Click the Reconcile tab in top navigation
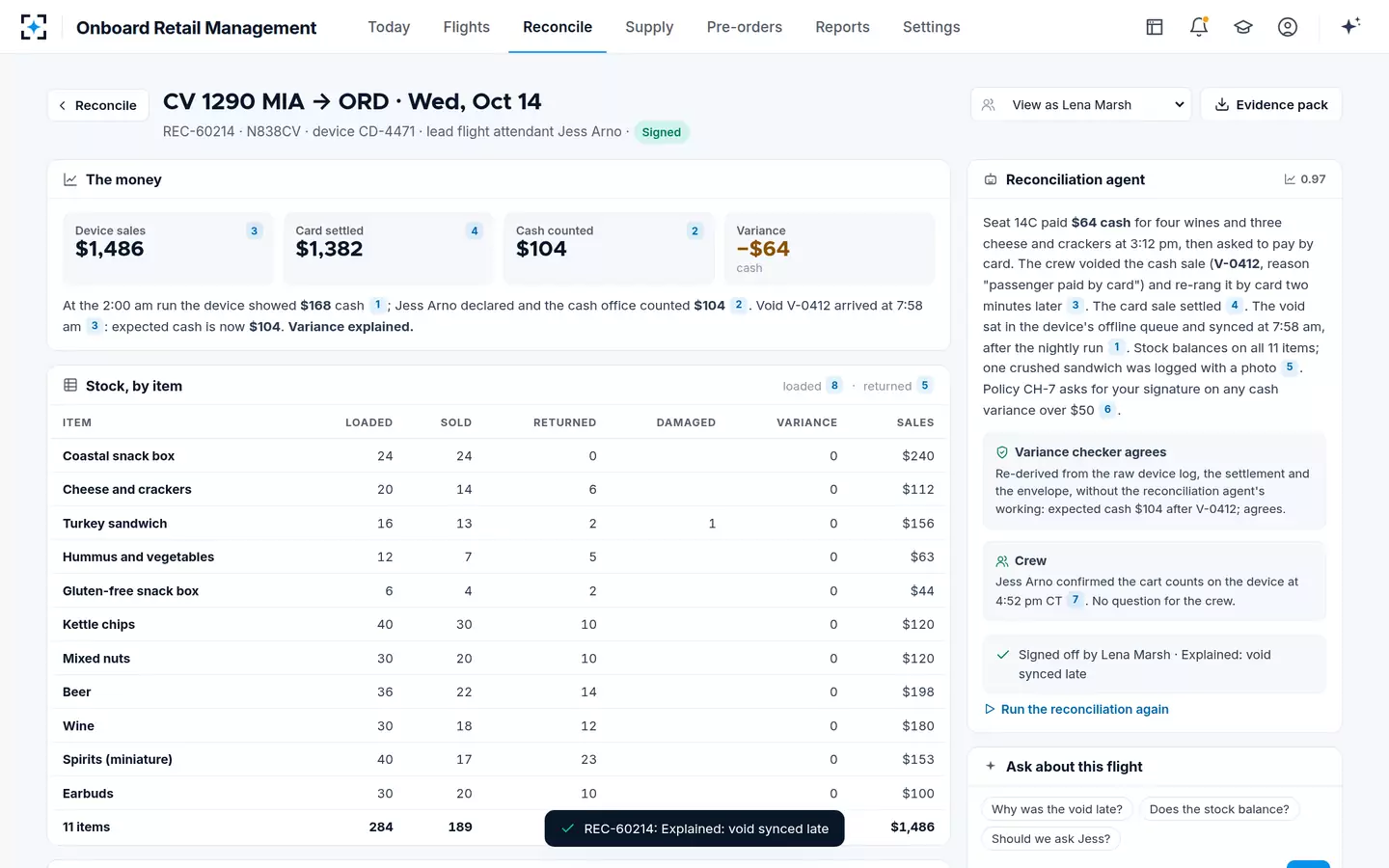 558,27
